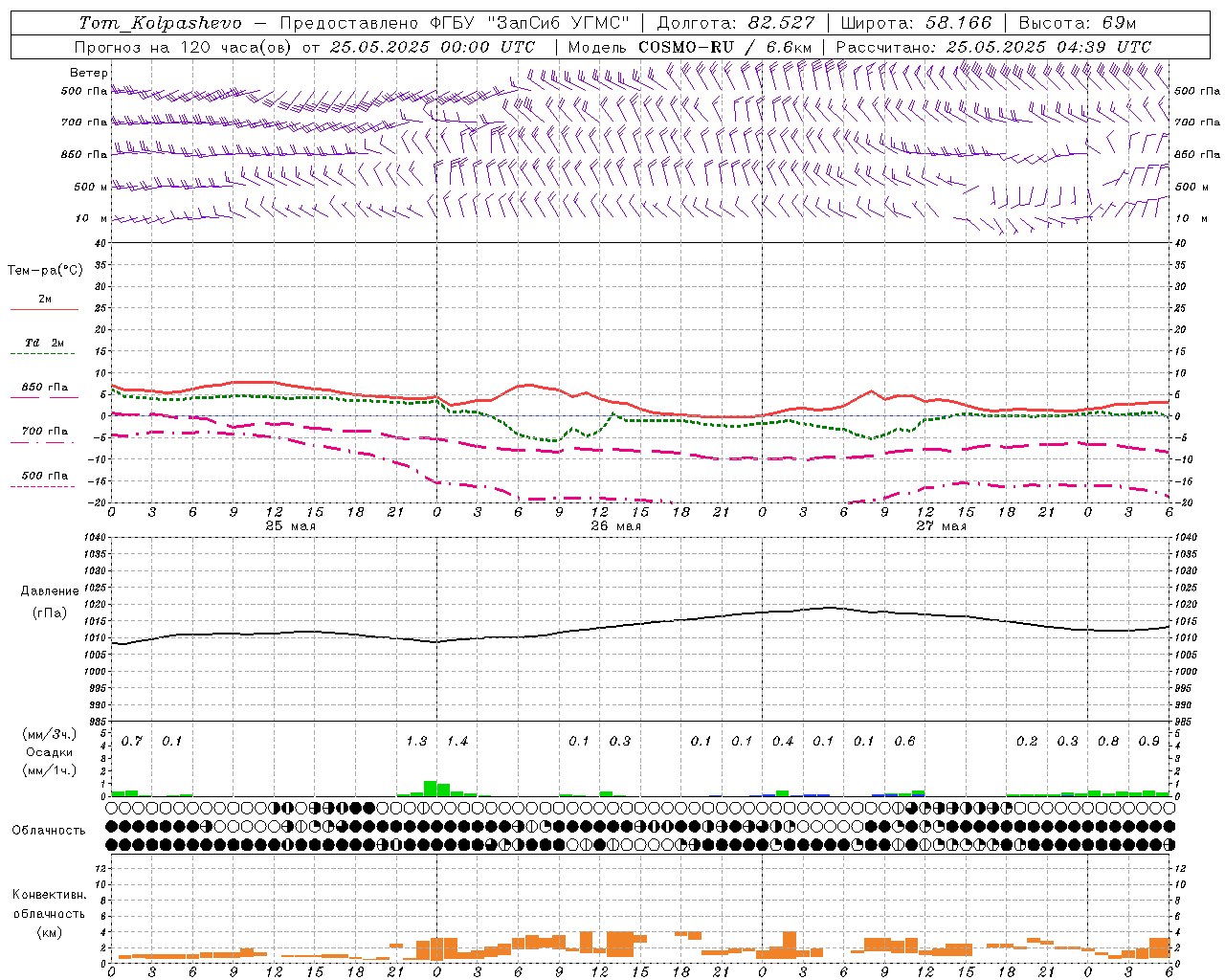Click the 0.2 precipitation amount

[1027, 742]
